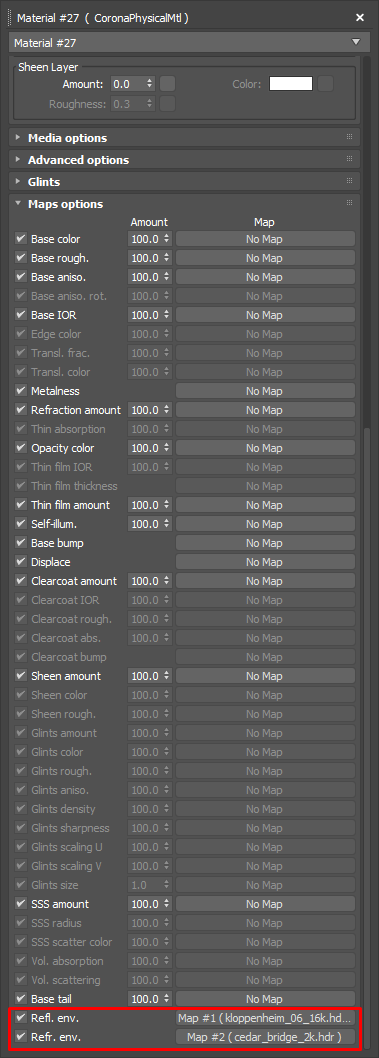The height and width of the screenshot is (1058, 379).
Task: Click the Glints rollout grip handle
Action: pos(349,181)
